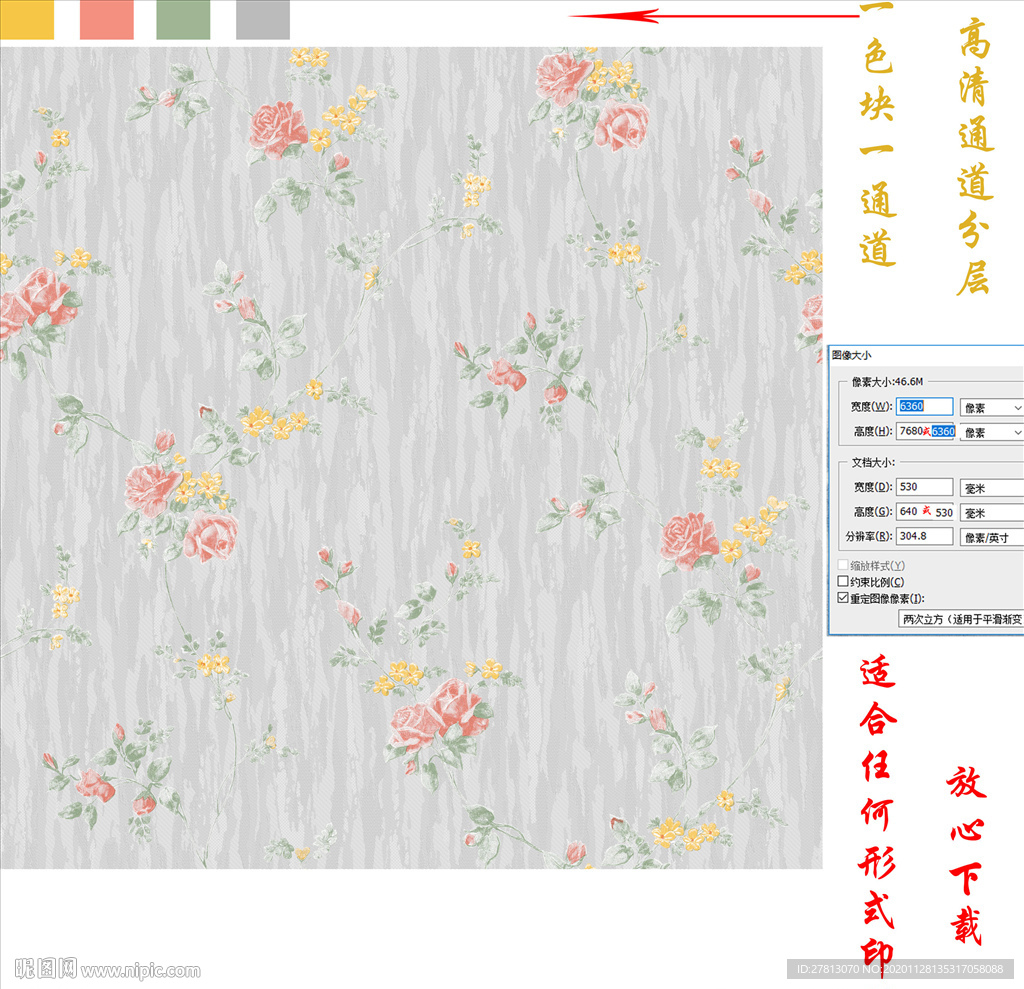Focus the pixel 宽度(W) field showing 6360

click(924, 407)
